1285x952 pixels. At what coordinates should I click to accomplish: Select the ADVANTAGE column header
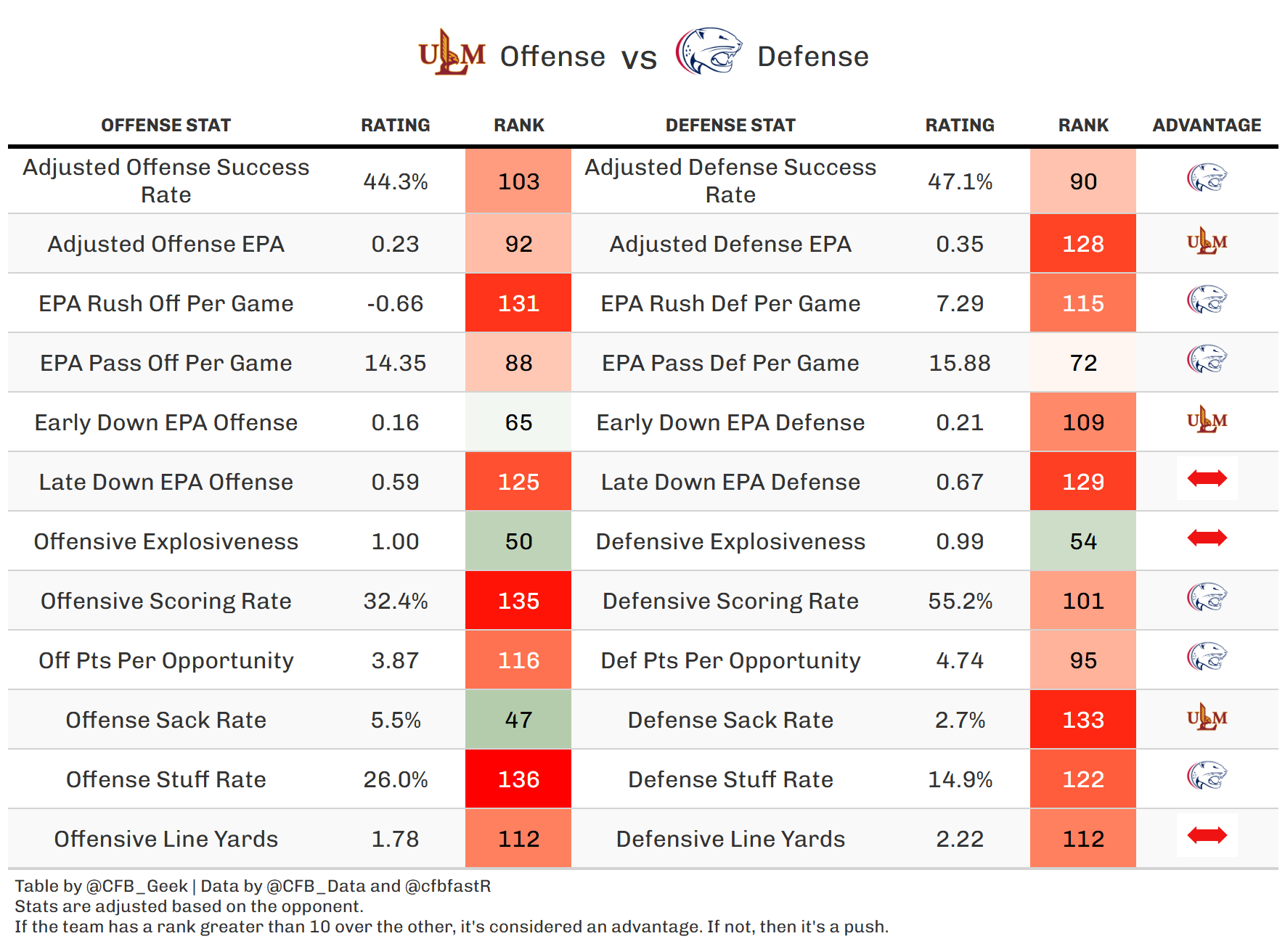pos(1207,126)
